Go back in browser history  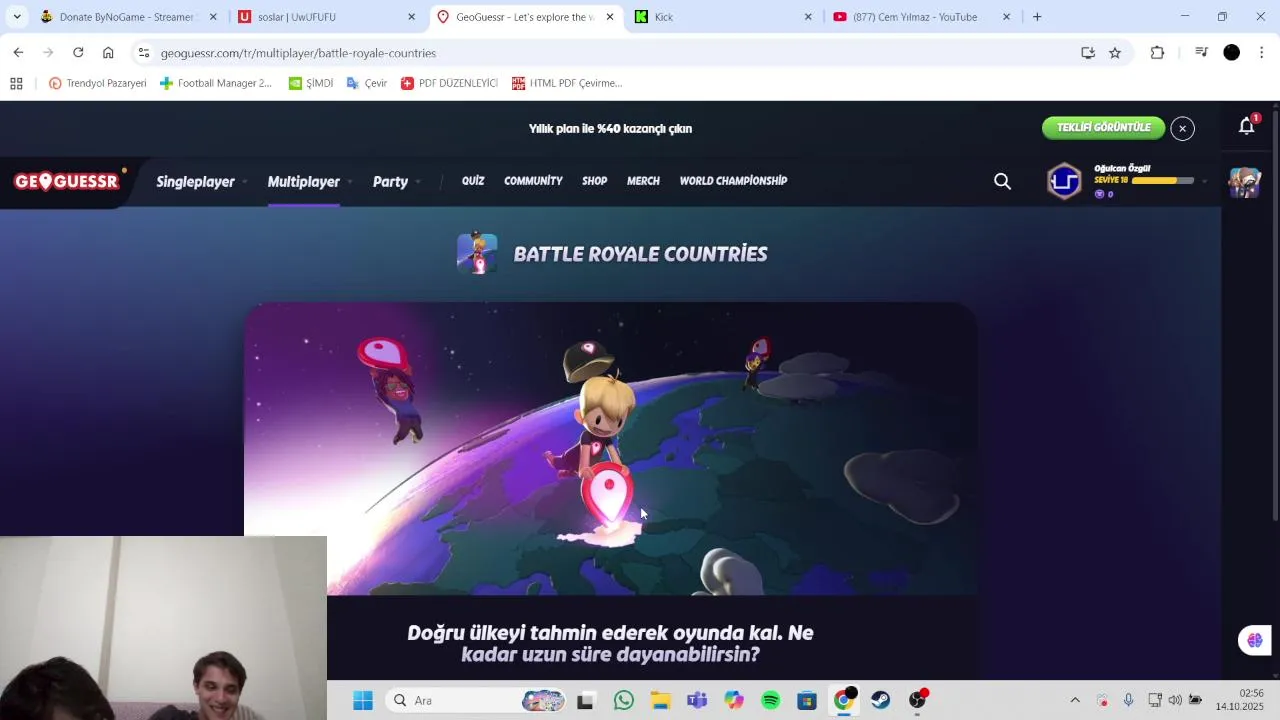click(x=18, y=53)
